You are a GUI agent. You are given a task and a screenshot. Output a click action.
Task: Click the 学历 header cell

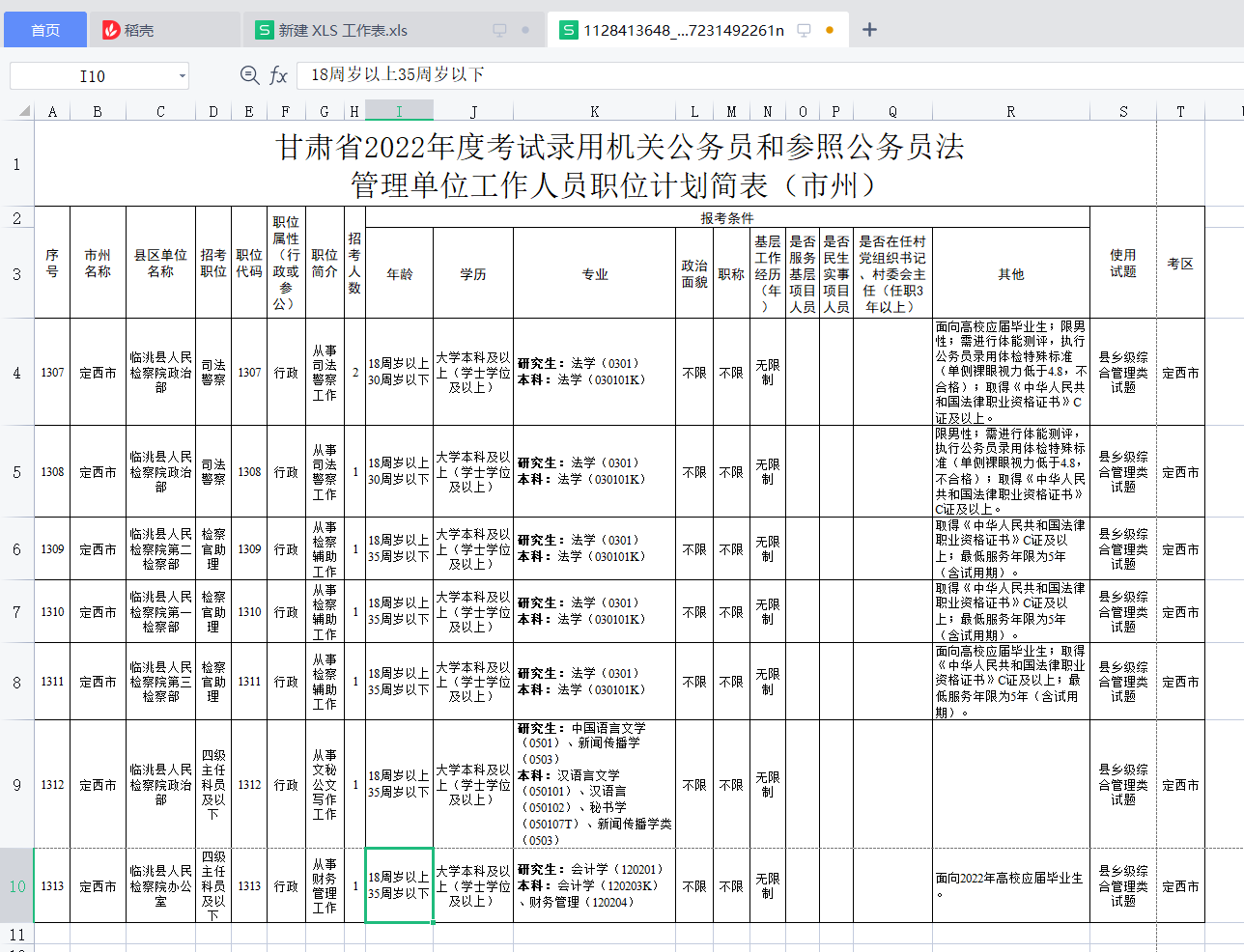coord(473,273)
